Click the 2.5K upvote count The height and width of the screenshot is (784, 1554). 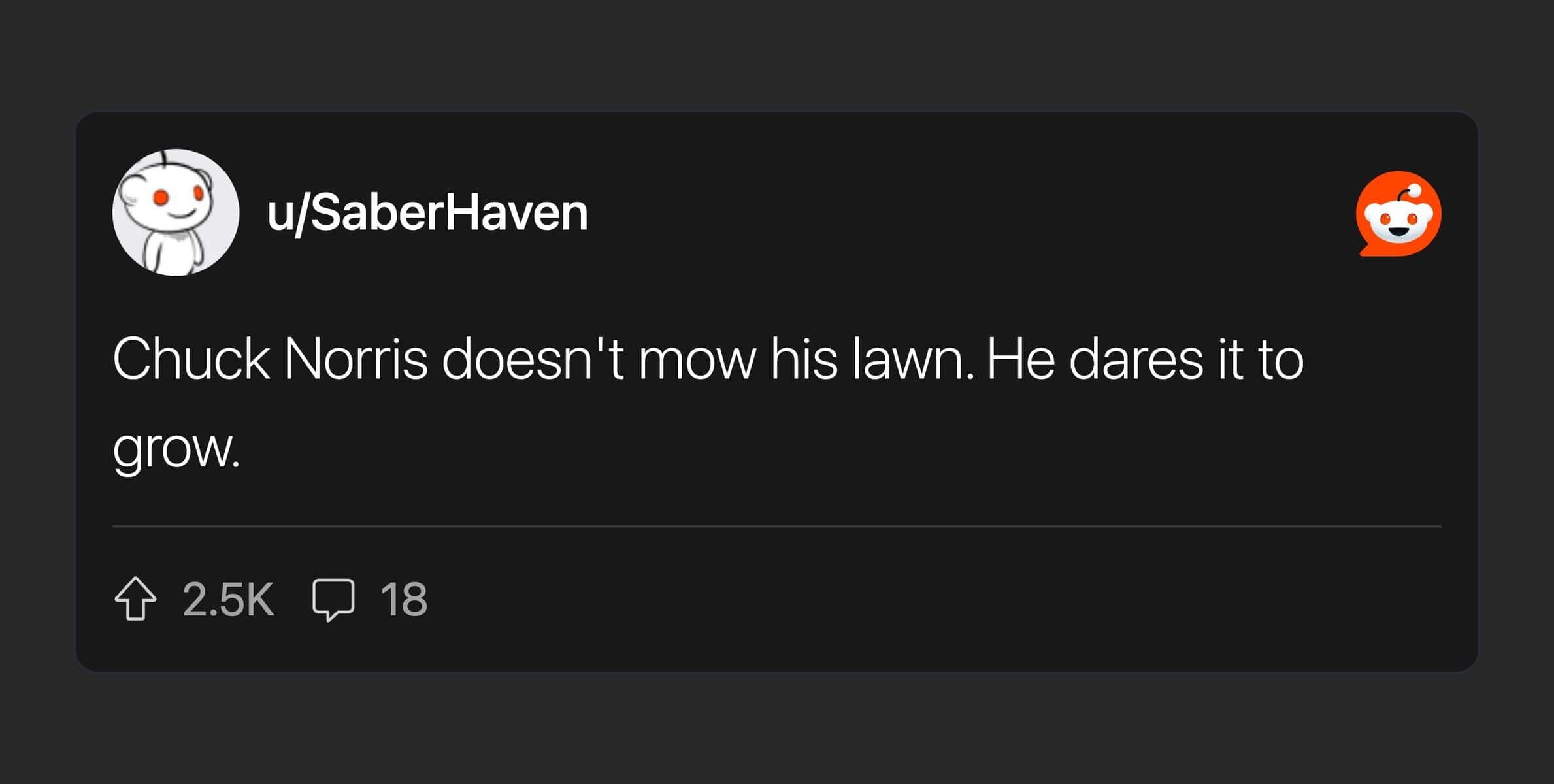228,598
